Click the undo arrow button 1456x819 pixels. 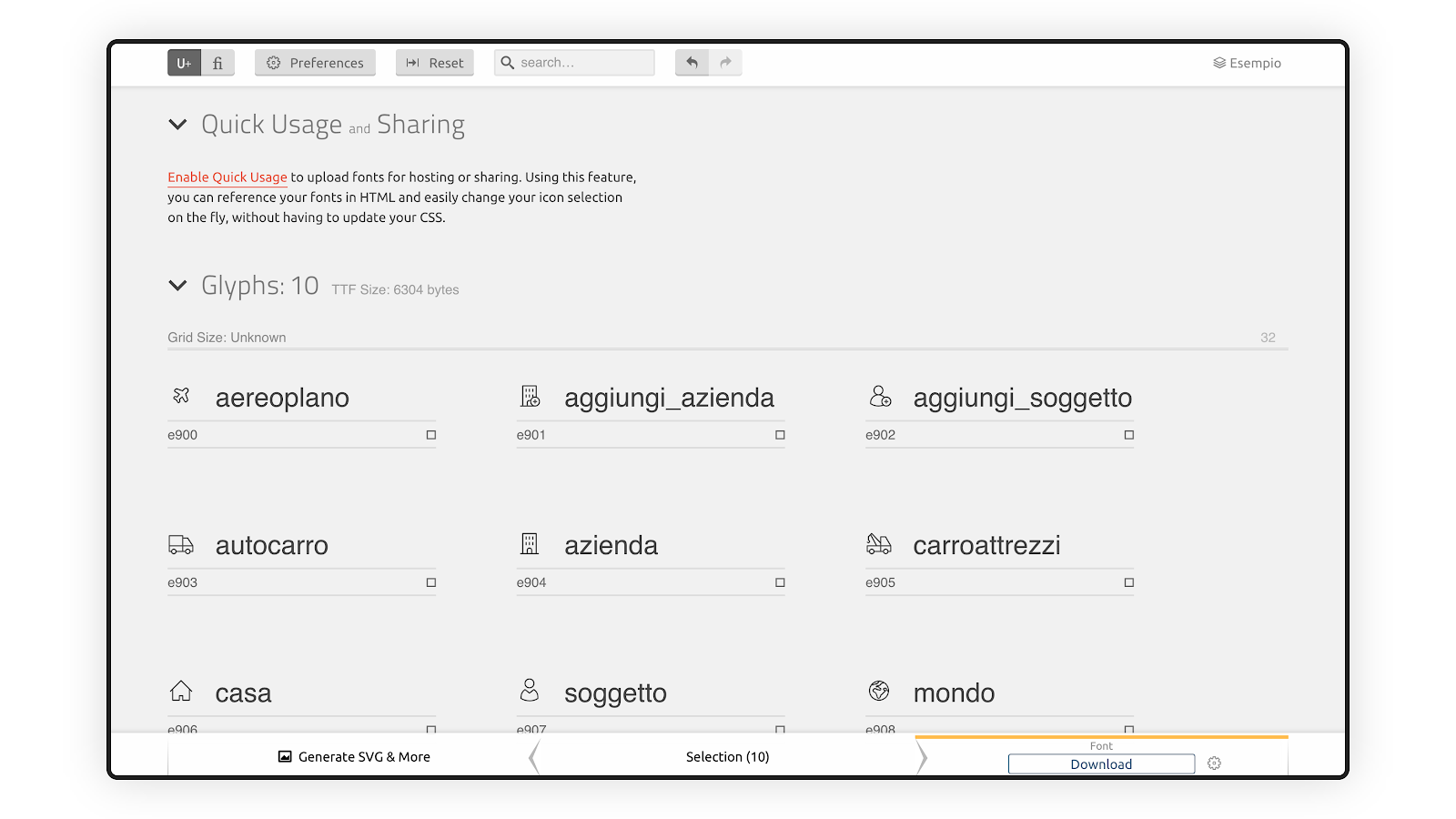coord(692,63)
